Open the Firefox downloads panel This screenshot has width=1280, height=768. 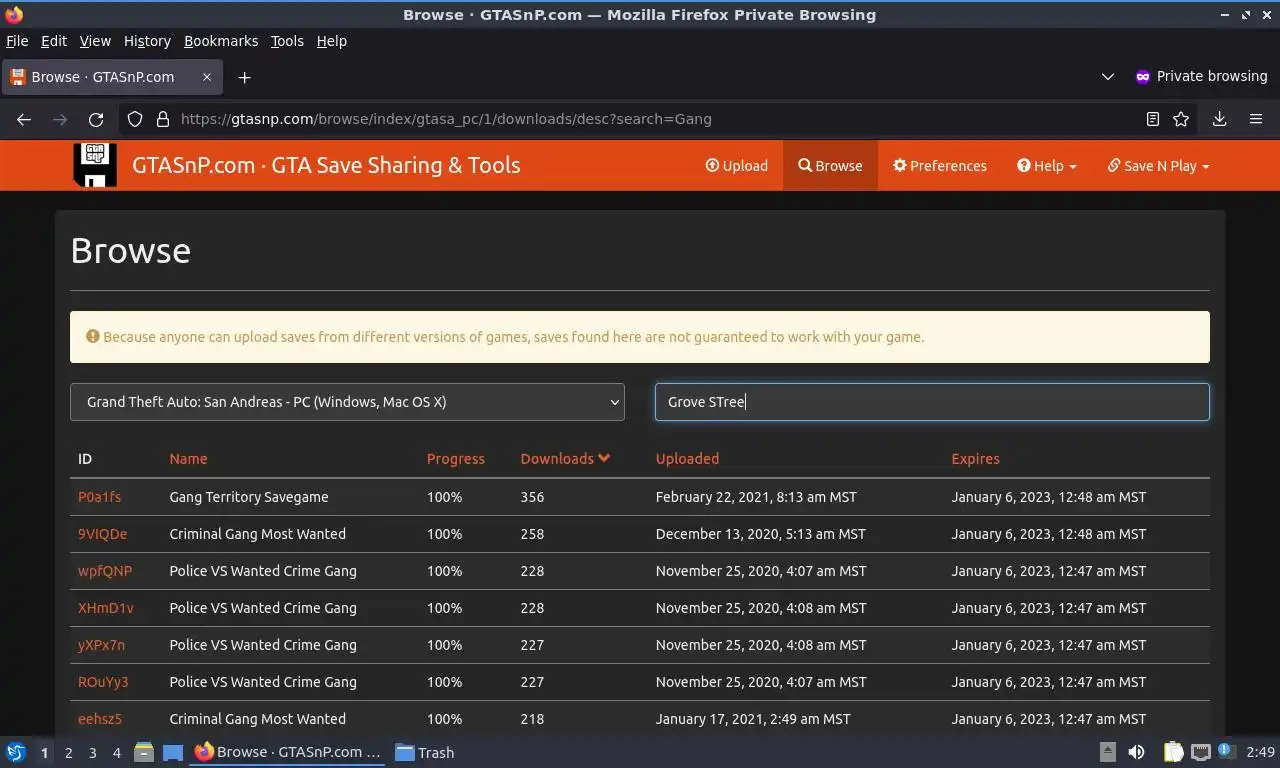(x=1219, y=119)
